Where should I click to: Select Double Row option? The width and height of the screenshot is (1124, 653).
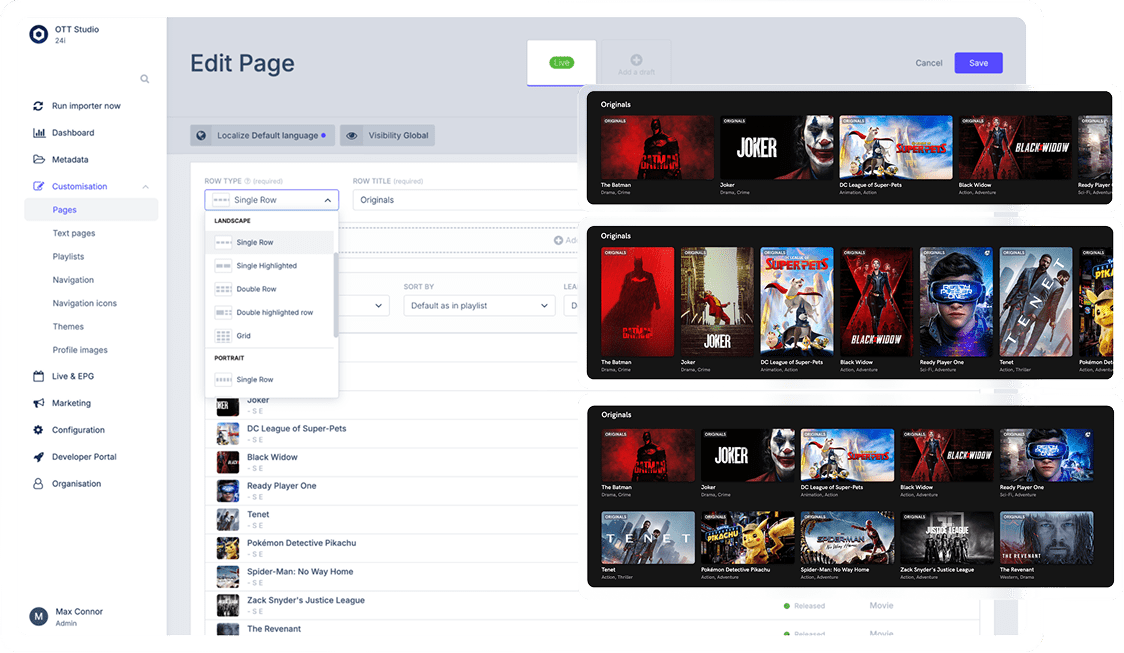[x=270, y=290]
